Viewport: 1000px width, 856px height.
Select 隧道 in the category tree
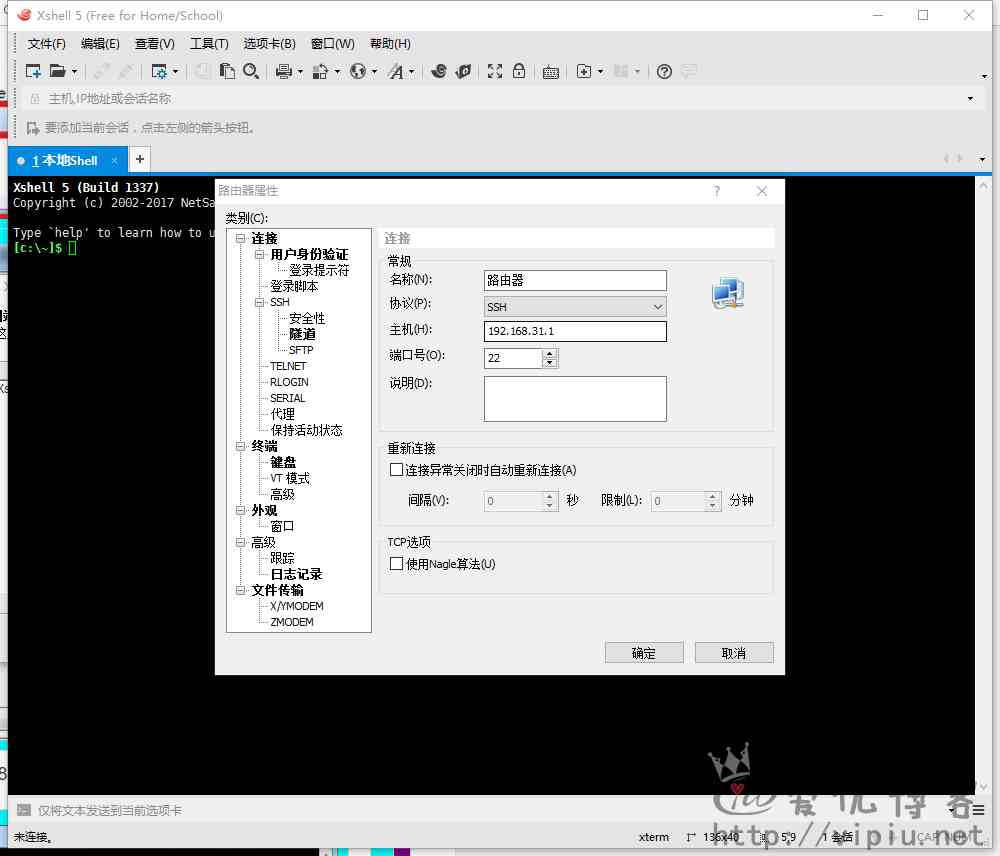(302, 334)
